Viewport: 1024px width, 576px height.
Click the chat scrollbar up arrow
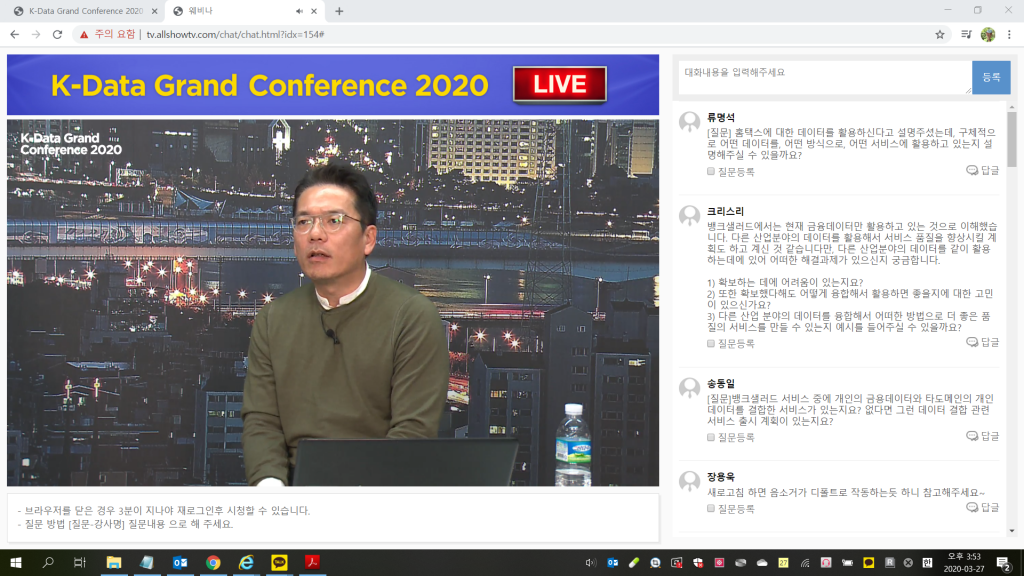[x=1012, y=106]
